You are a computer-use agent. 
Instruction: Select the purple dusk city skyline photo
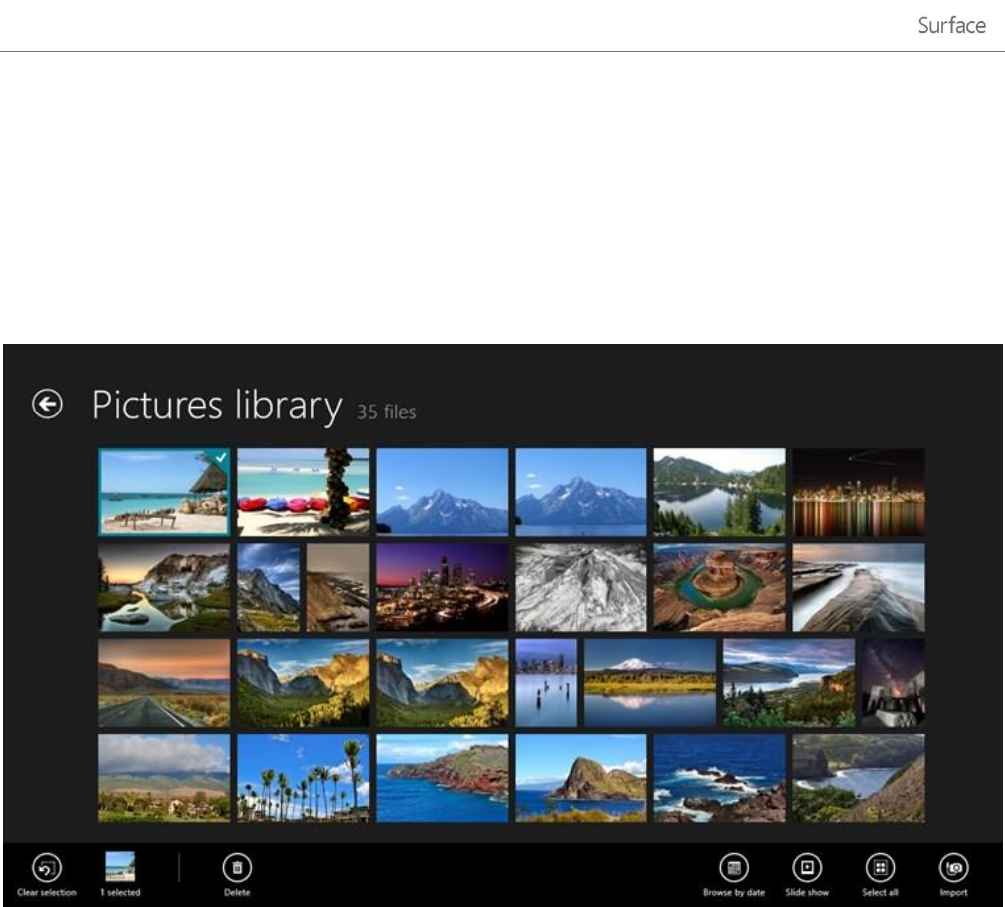click(x=442, y=587)
